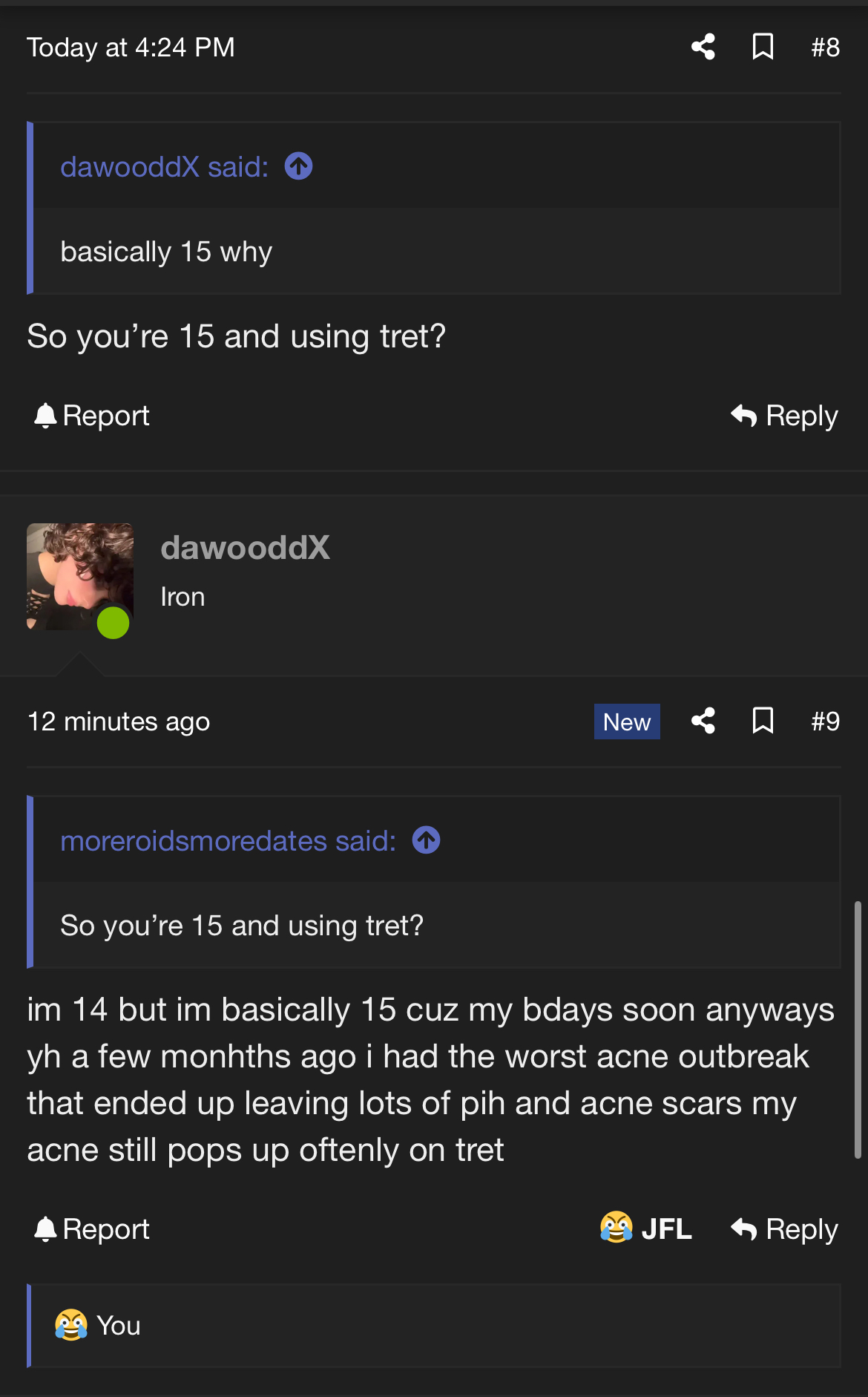Report post #9 via bell icon
This screenshot has height=1397, width=868.
pyautogui.click(x=46, y=1229)
